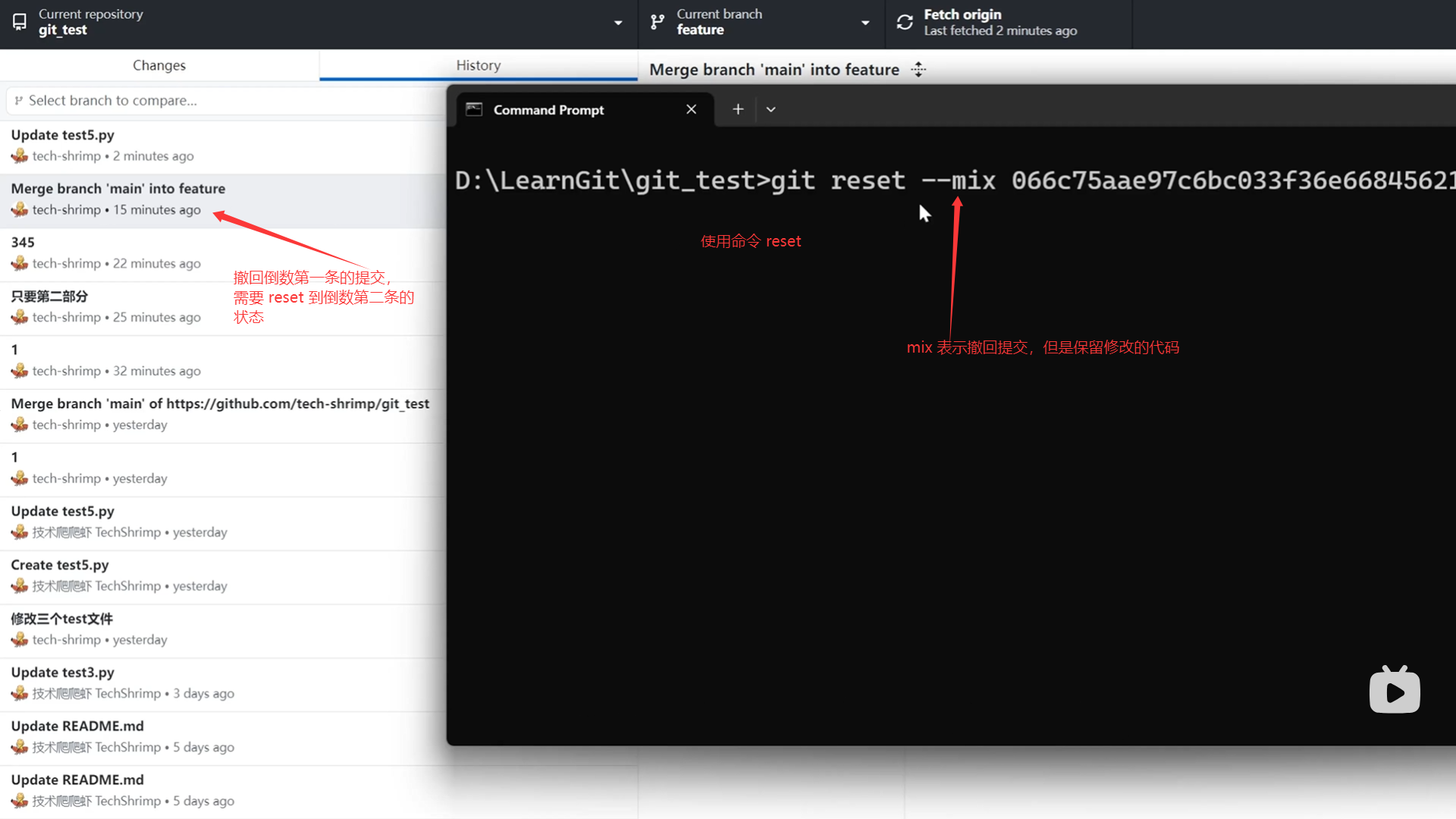Click the Command Prompt tab icon
The width and height of the screenshot is (1456, 819).
point(474,109)
